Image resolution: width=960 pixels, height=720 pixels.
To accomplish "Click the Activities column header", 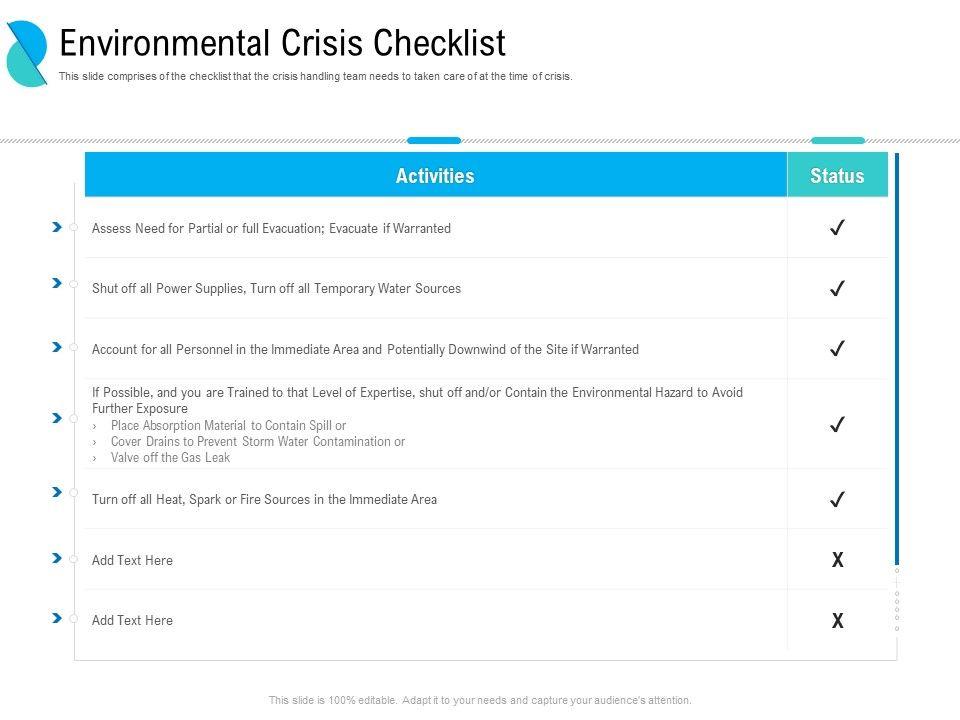I will pyautogui.click(x=435, y=176).
